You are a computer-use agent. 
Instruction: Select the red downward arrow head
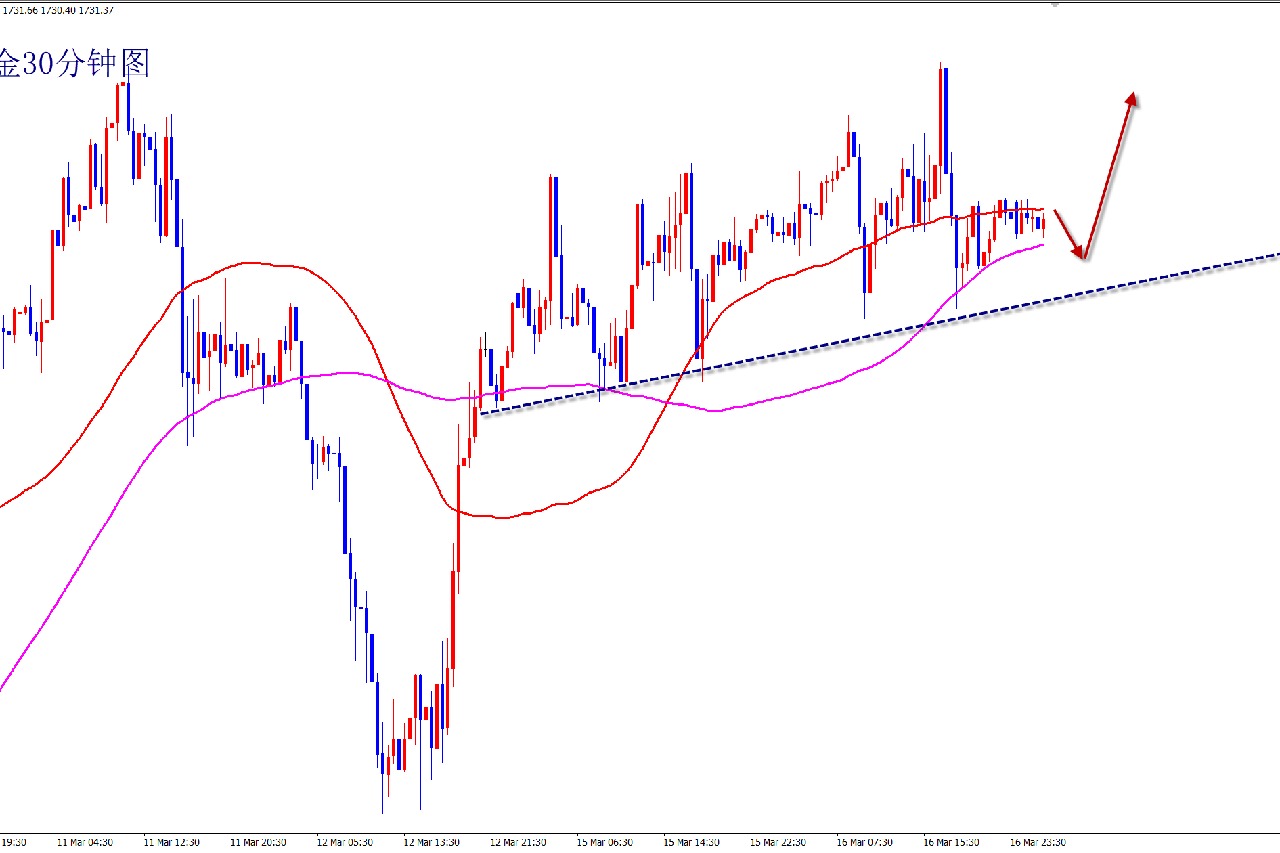pos(1079,252)
